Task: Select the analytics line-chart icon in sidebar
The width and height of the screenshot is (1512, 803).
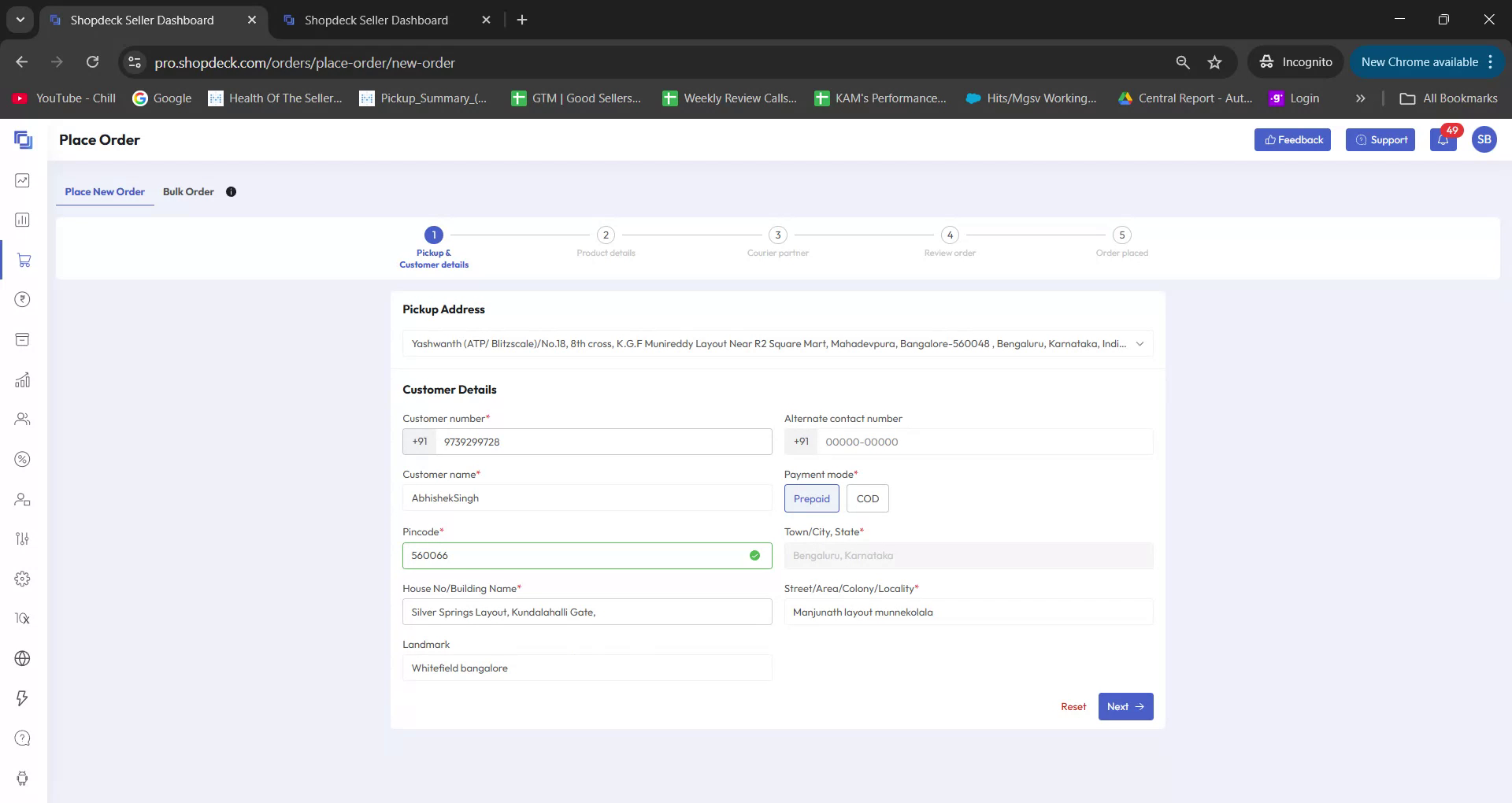Action: point(22,180)
